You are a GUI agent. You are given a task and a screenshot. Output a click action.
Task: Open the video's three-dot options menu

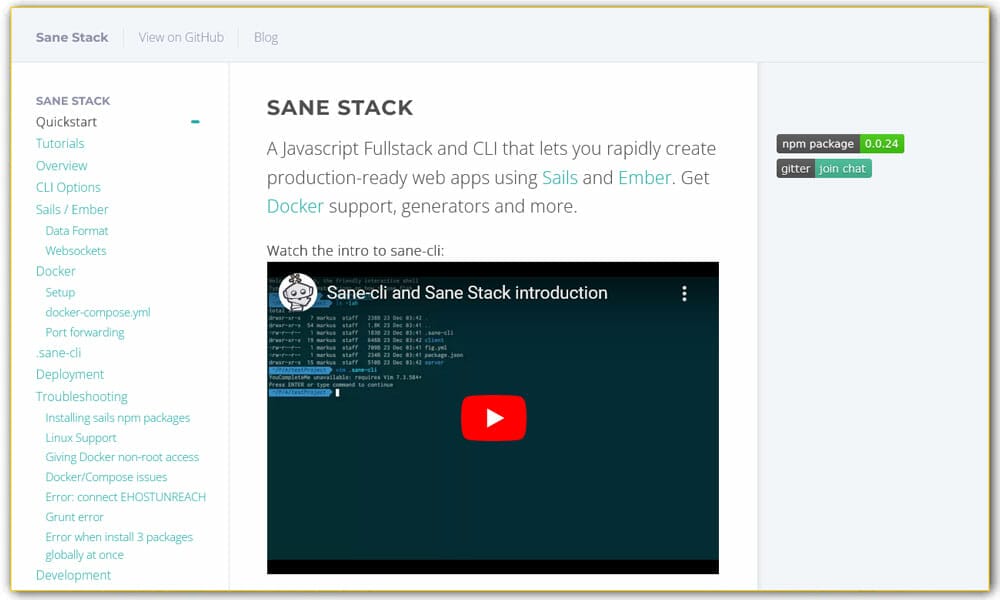pyautogui.click(x=684, y=293)
